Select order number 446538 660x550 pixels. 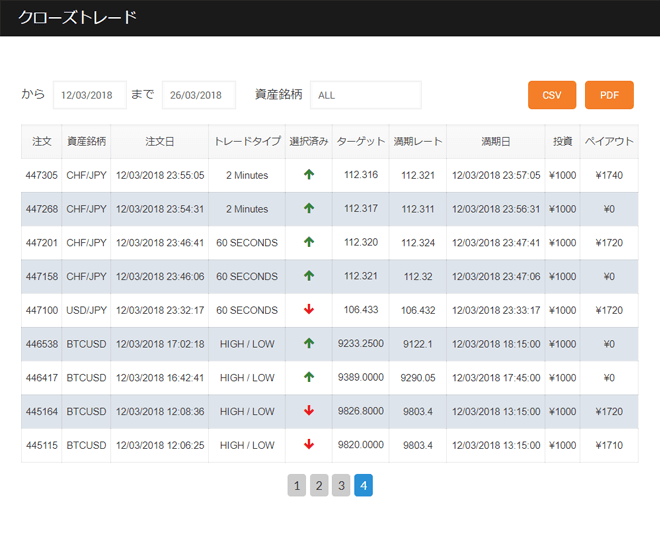(x=42, y=344)
